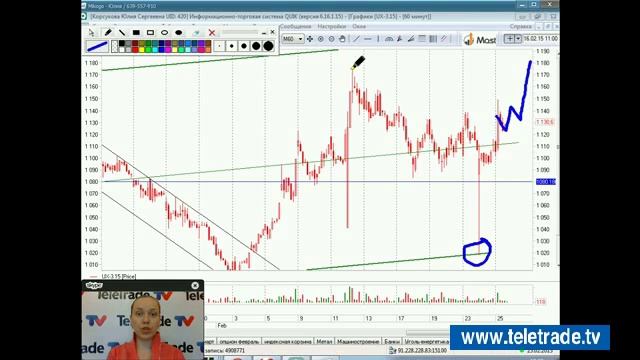The image size is (640, 360).
Task: Click the horizontal levels grid icon
Action: tap(422, 39)
